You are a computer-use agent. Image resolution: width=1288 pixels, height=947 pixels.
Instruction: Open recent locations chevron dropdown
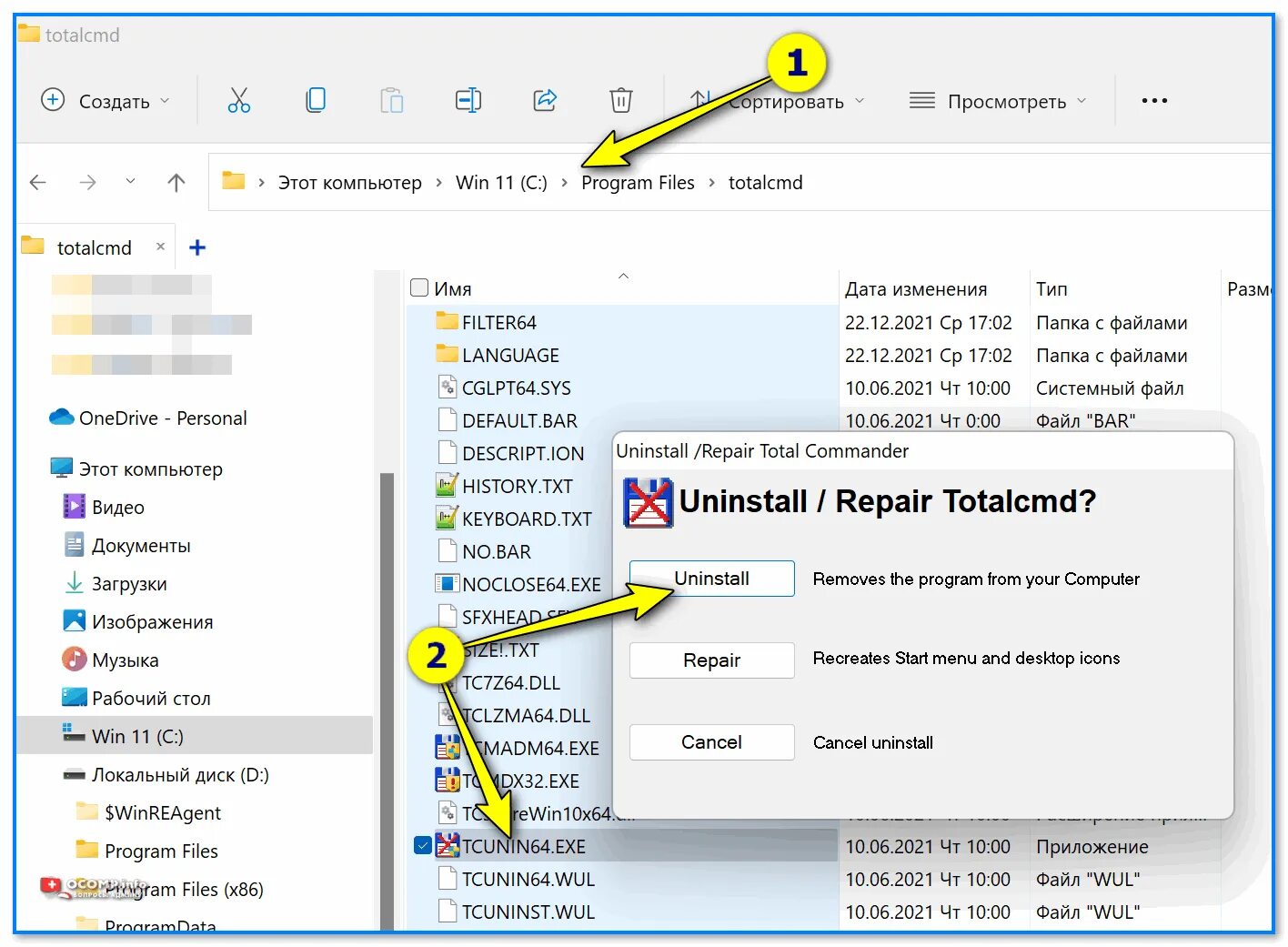(x=130, y=182)
